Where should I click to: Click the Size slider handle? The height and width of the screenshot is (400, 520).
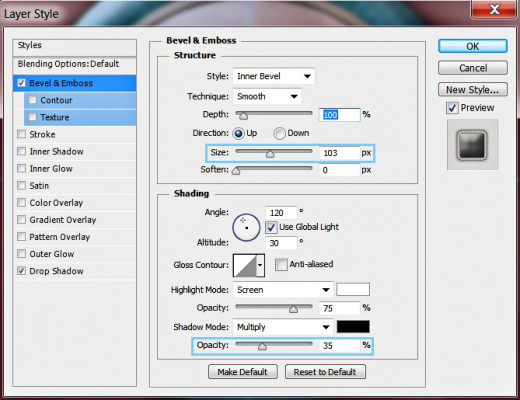click(x=270, y=154)
